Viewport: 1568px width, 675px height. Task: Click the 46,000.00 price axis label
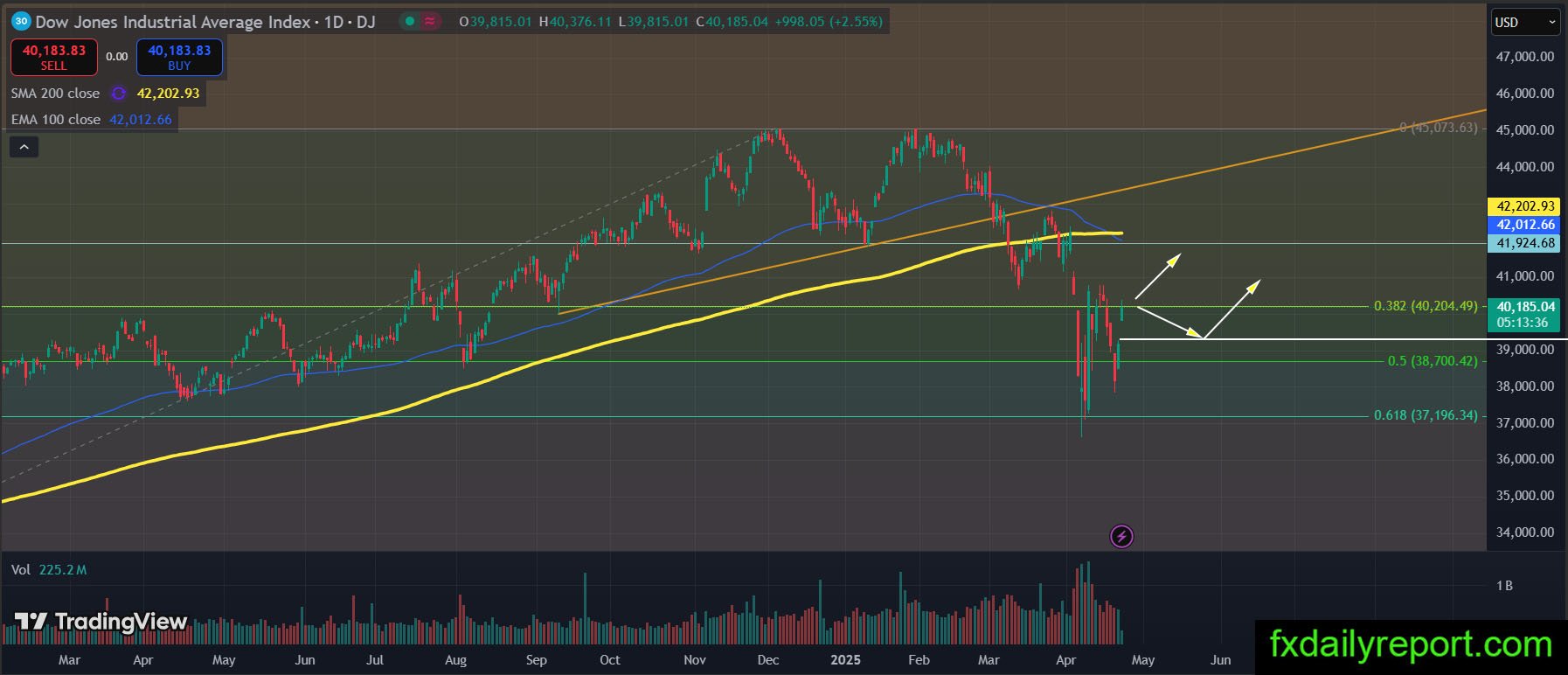[x=1525, y=94]
